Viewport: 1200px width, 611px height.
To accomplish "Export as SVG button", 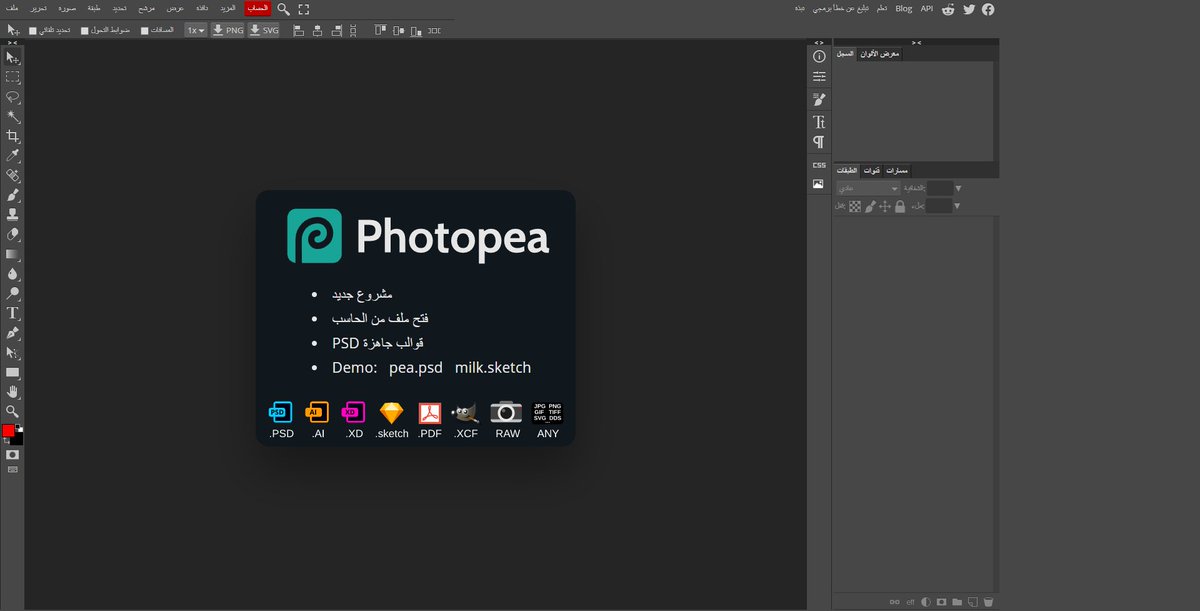I will point(264,30).
